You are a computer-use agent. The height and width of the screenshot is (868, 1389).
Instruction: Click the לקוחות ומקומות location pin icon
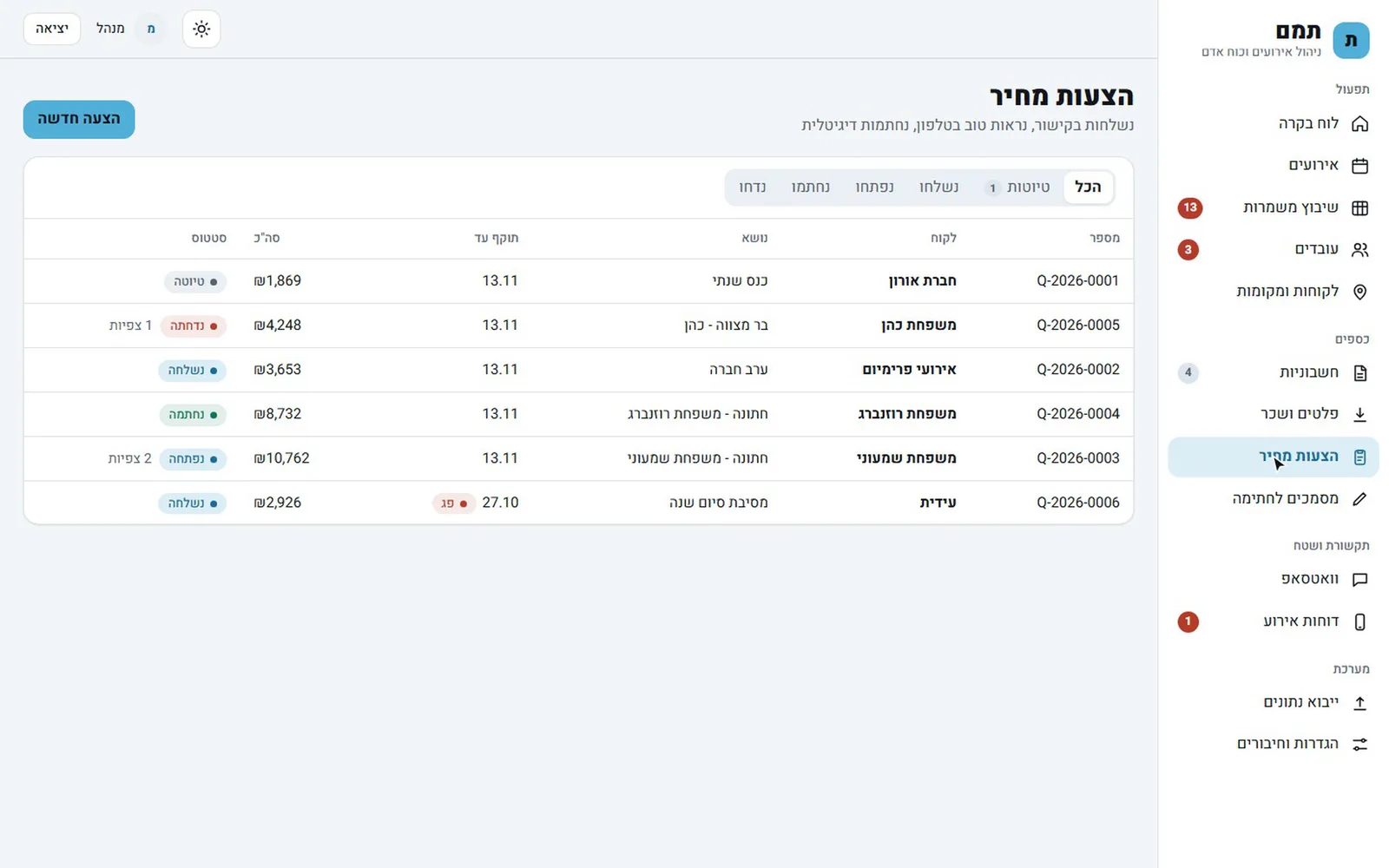(1359, 292)
